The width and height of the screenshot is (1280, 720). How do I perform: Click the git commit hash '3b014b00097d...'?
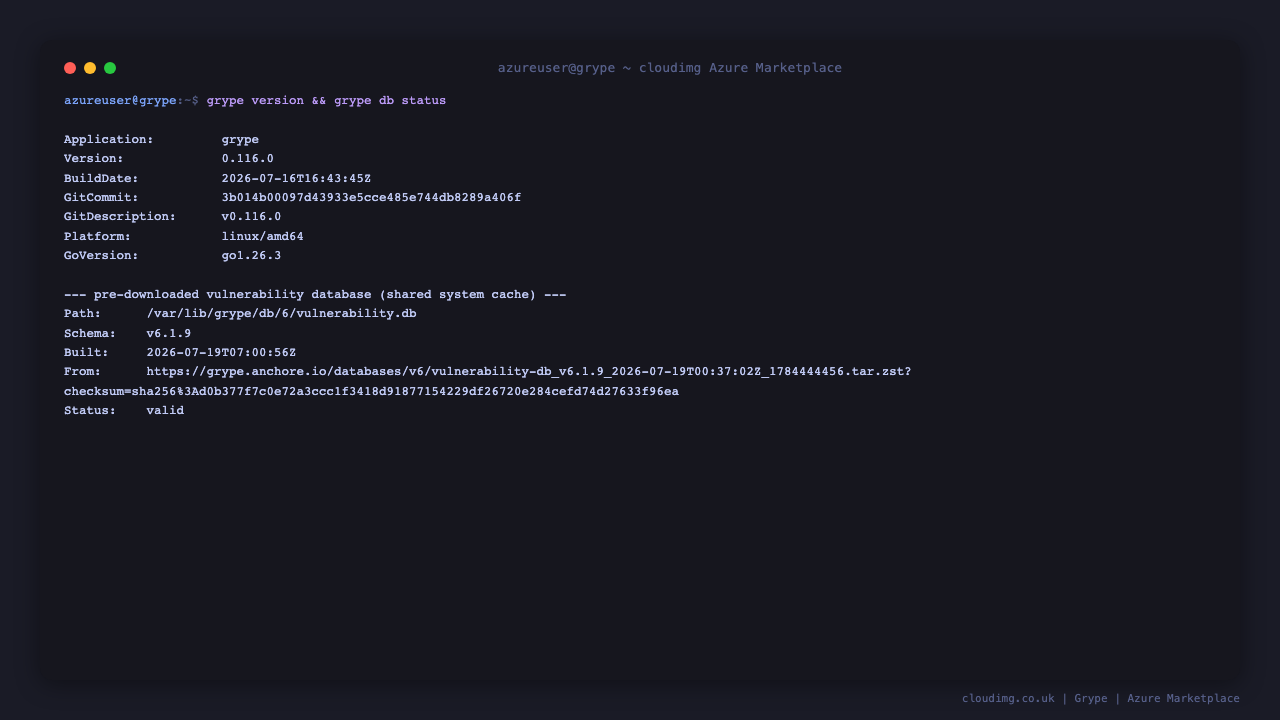click(x=371, y=198)
